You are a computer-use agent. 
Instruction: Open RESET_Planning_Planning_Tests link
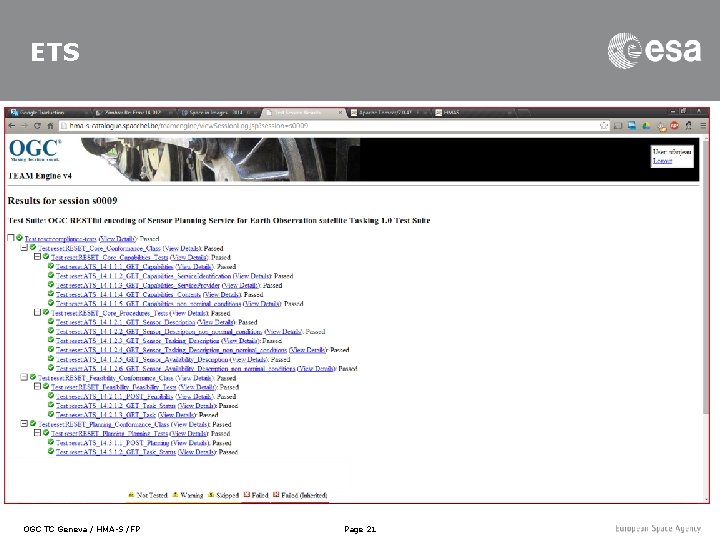109,433
